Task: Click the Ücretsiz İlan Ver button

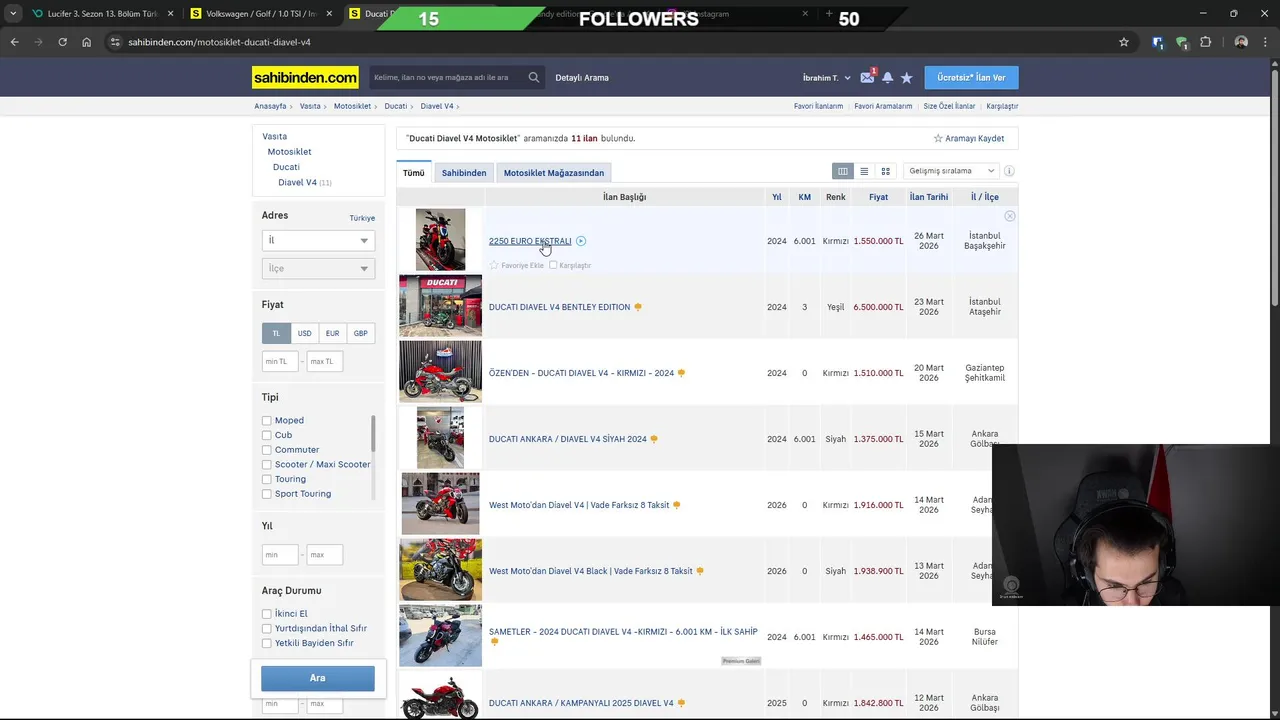Action: [x=971, y=77]
